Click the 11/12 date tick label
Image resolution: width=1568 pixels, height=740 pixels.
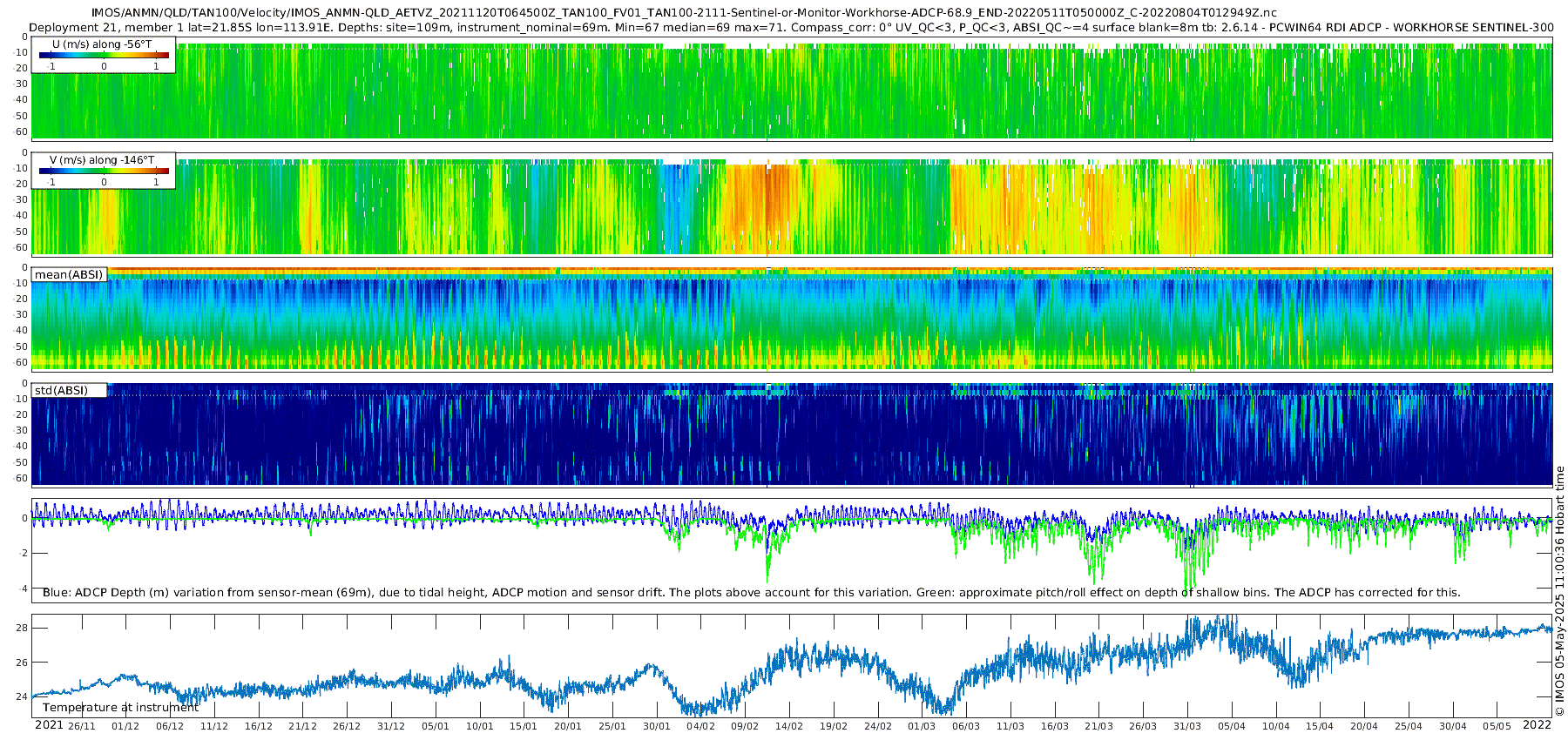click(x=214, y=726)
